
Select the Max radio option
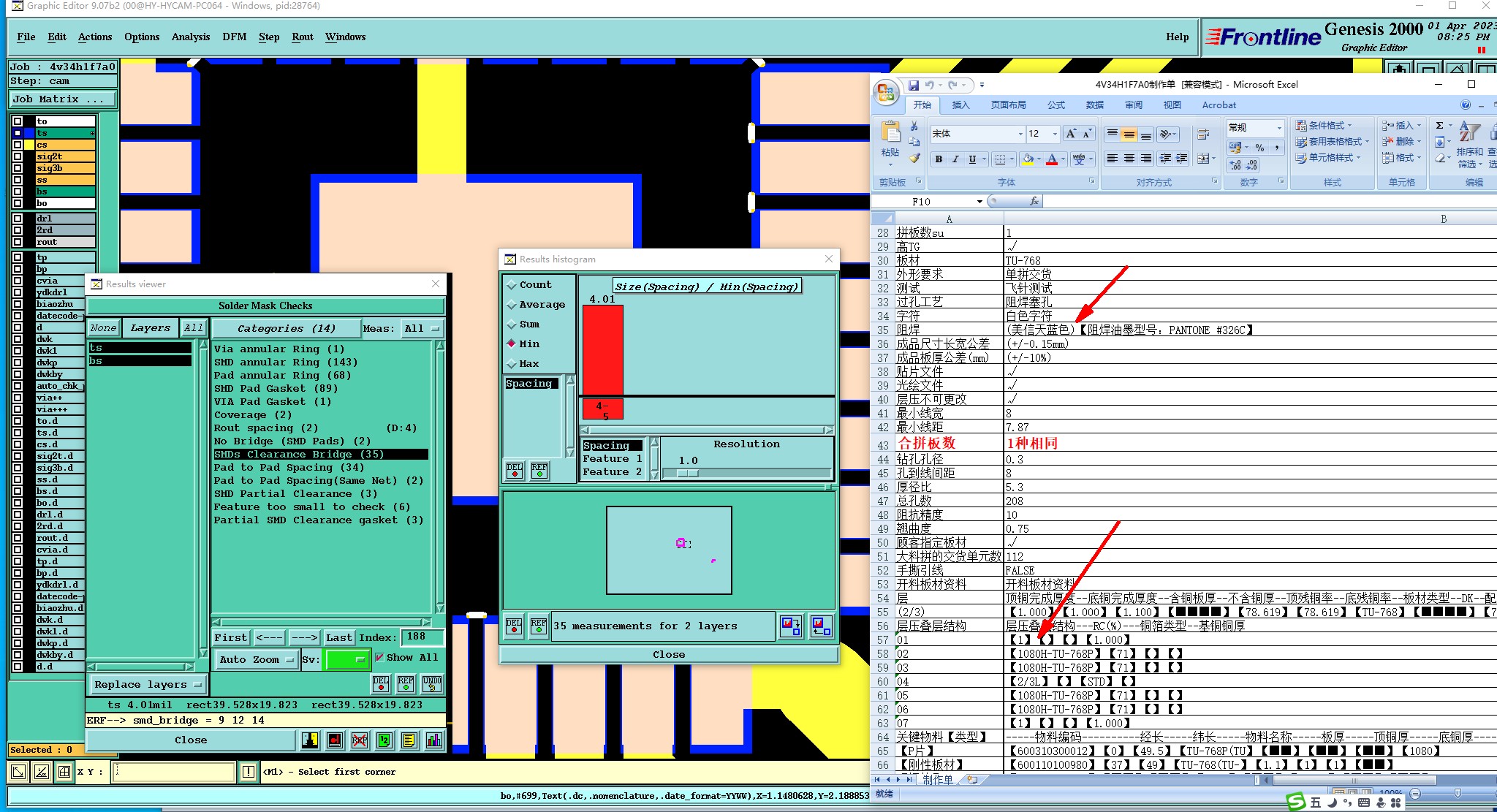[512, 364]
